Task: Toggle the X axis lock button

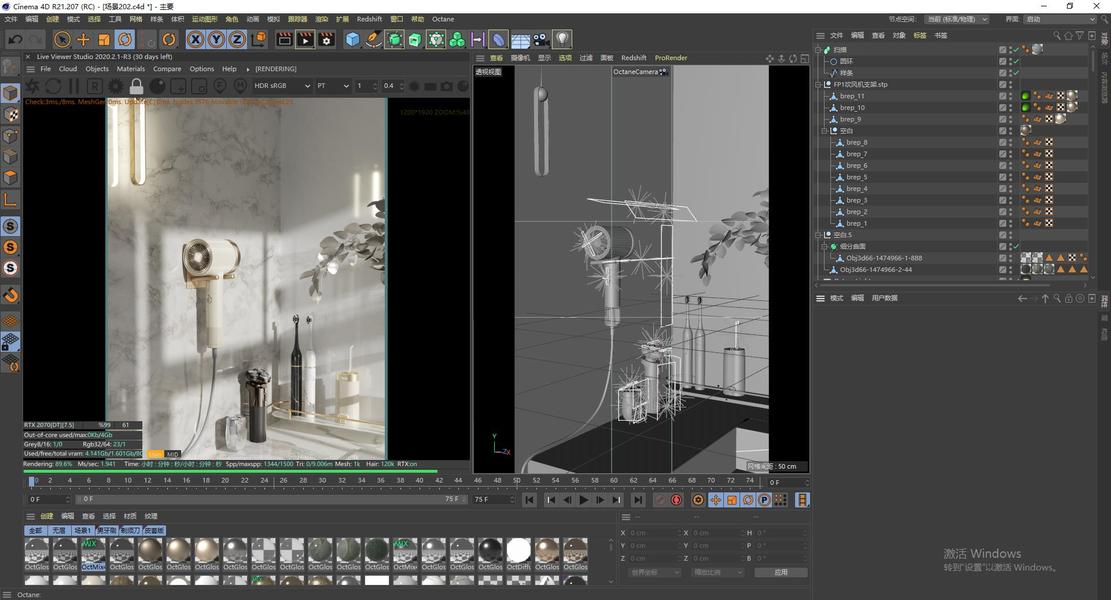Action: [x=195, y=40]
